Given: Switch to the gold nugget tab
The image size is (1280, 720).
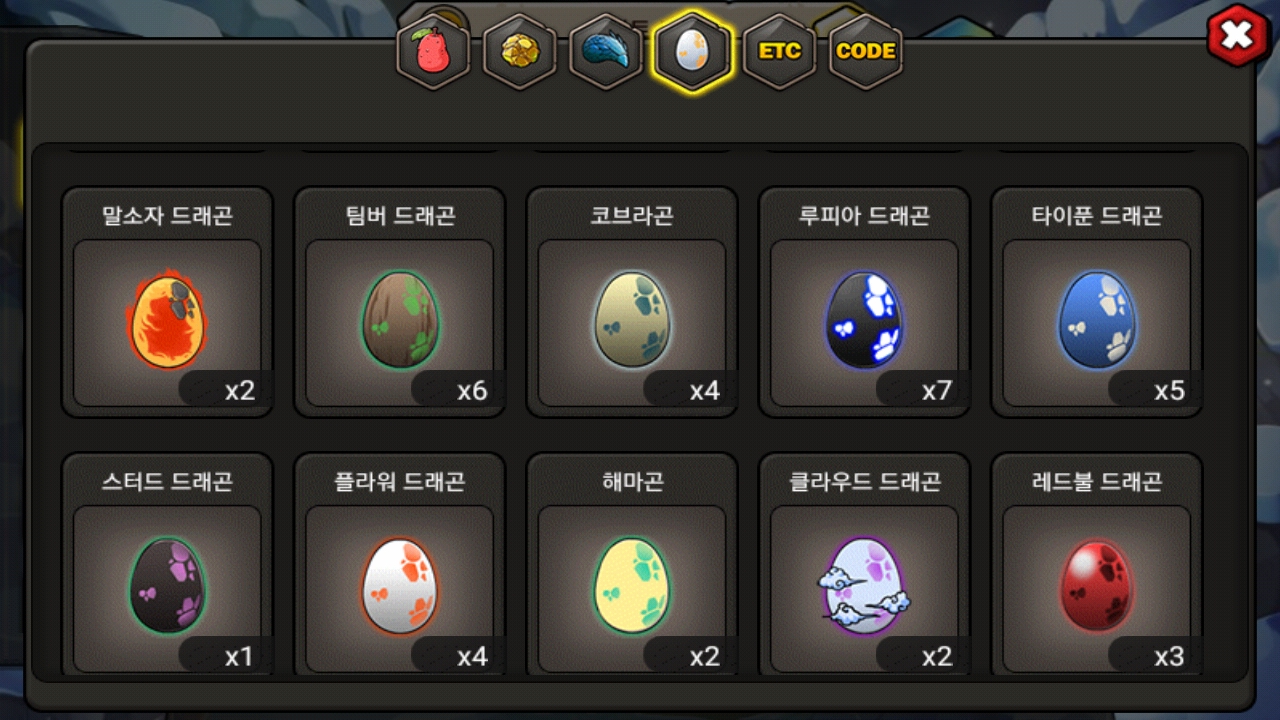Looking at the screenshot, I should click(519, 51).
